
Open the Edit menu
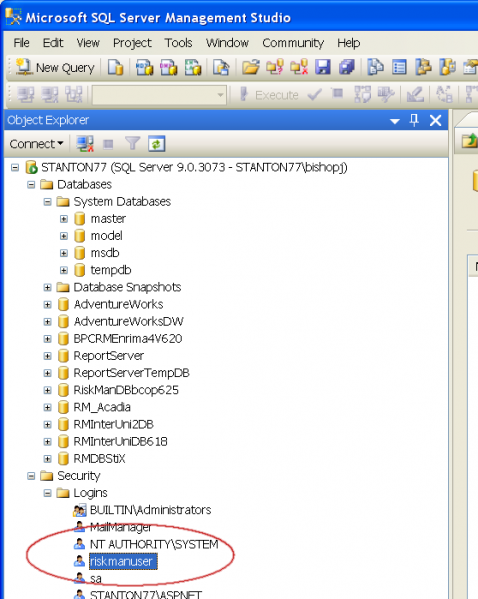pos(53,43)
